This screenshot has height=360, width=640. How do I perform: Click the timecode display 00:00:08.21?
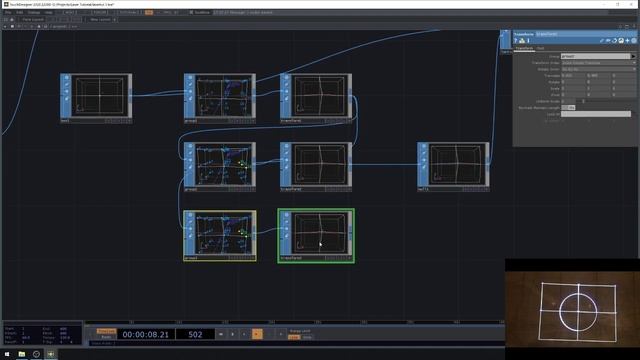(x=146, y=334)
